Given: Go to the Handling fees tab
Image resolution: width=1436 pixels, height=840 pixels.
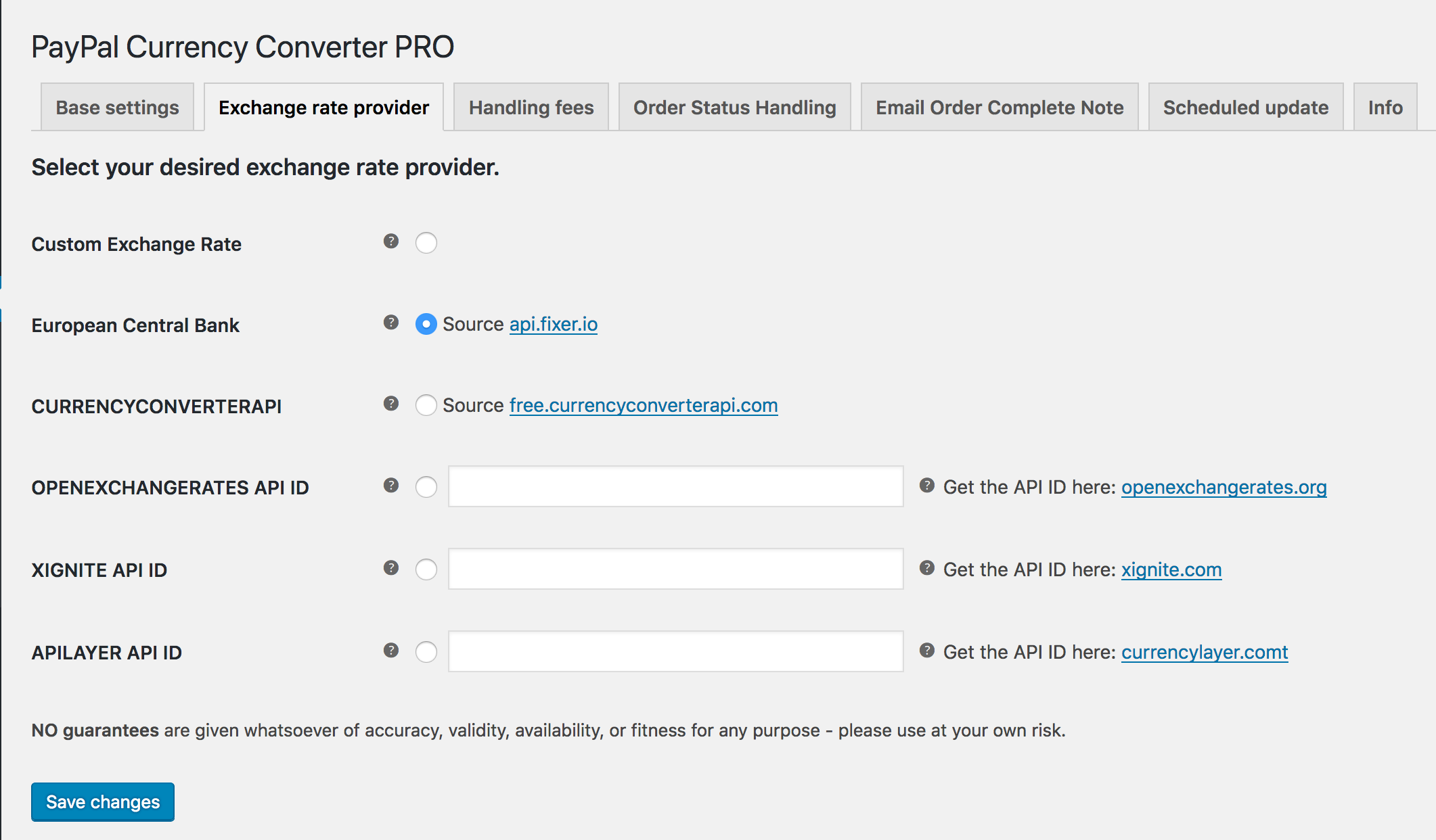Looking at the screenshot, I should (531, 107).
